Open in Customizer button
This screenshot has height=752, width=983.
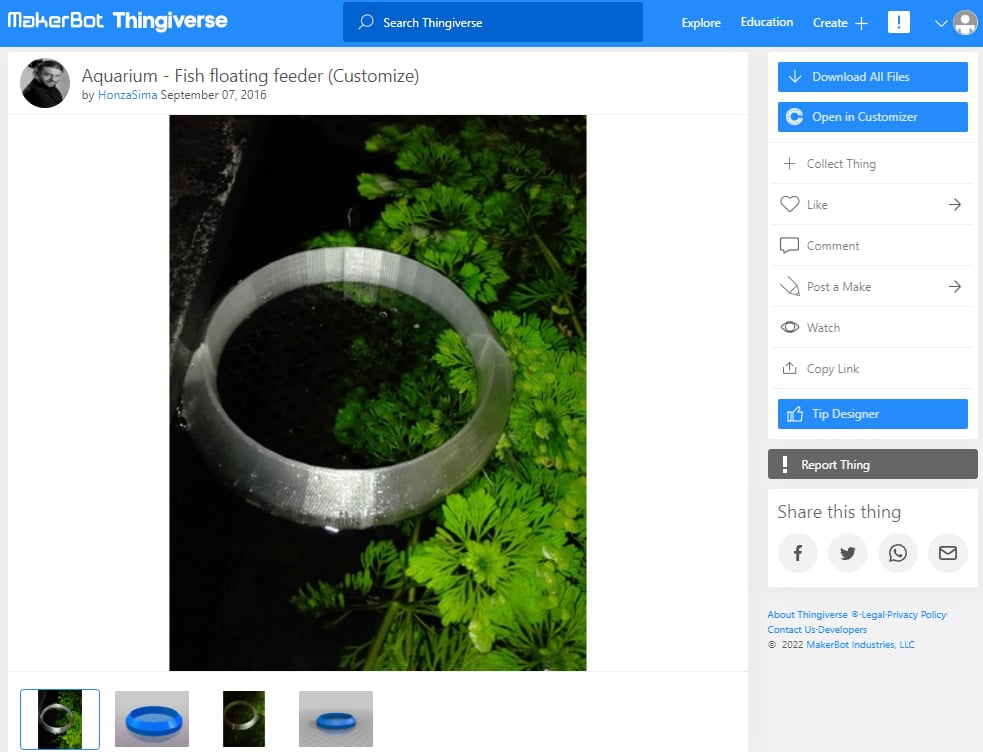(872, 117)
